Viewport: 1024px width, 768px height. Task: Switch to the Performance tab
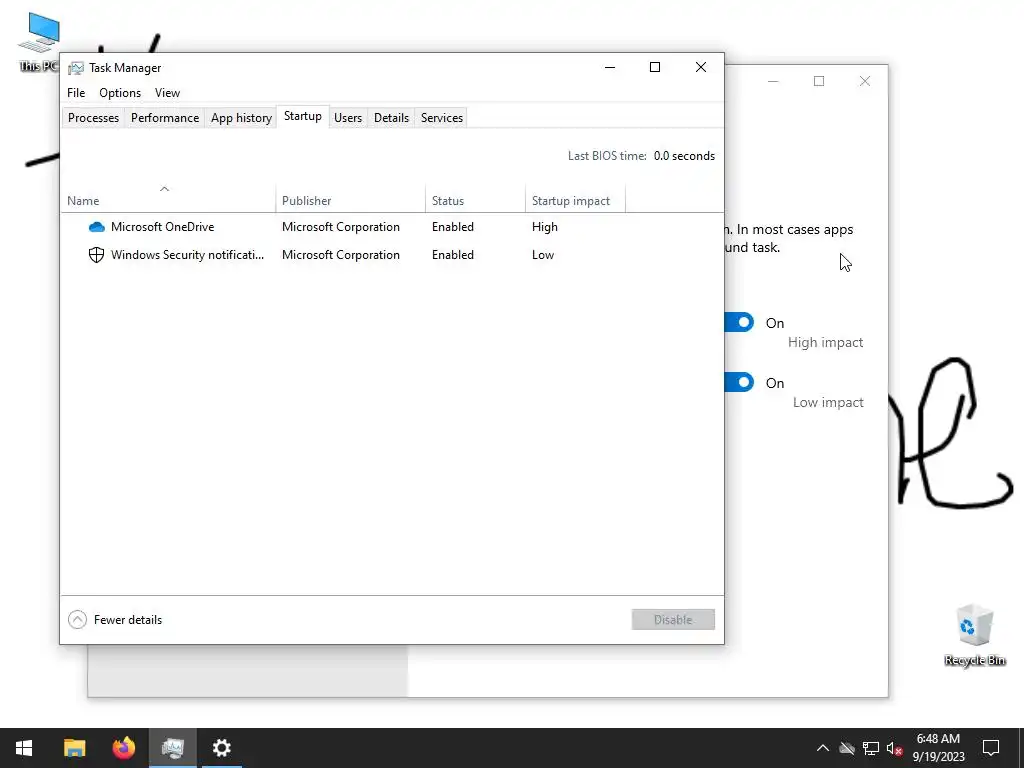[165, 118]
